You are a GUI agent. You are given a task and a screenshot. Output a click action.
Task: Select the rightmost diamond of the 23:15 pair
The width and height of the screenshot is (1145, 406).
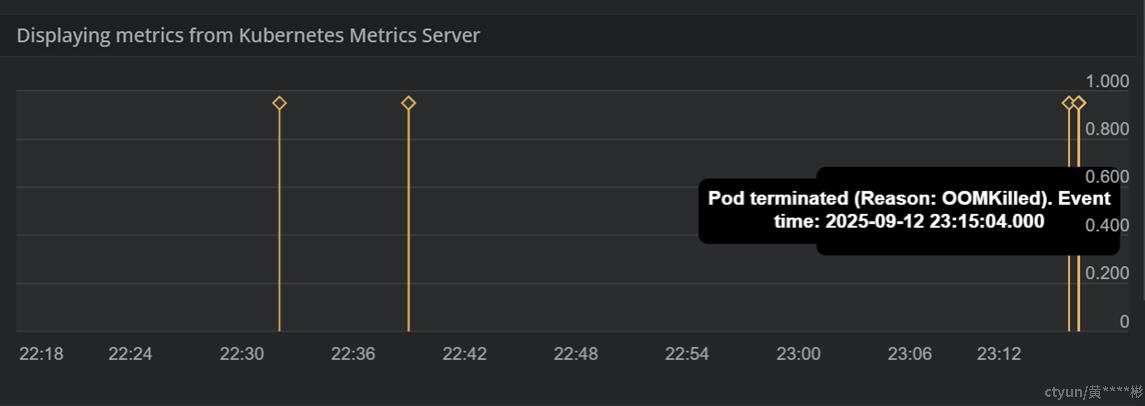tap(1079, 103)
